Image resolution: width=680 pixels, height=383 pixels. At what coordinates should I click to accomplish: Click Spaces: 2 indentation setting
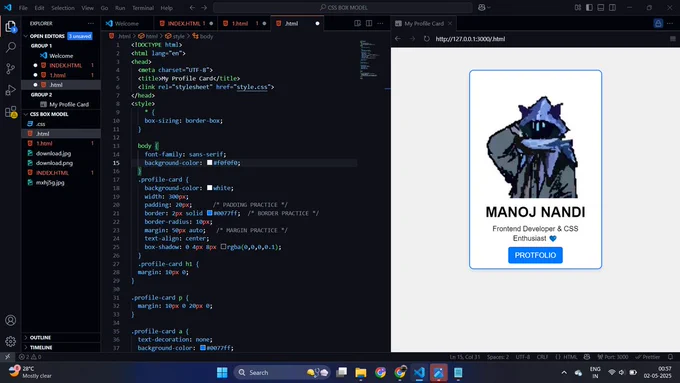pos(498,357)
